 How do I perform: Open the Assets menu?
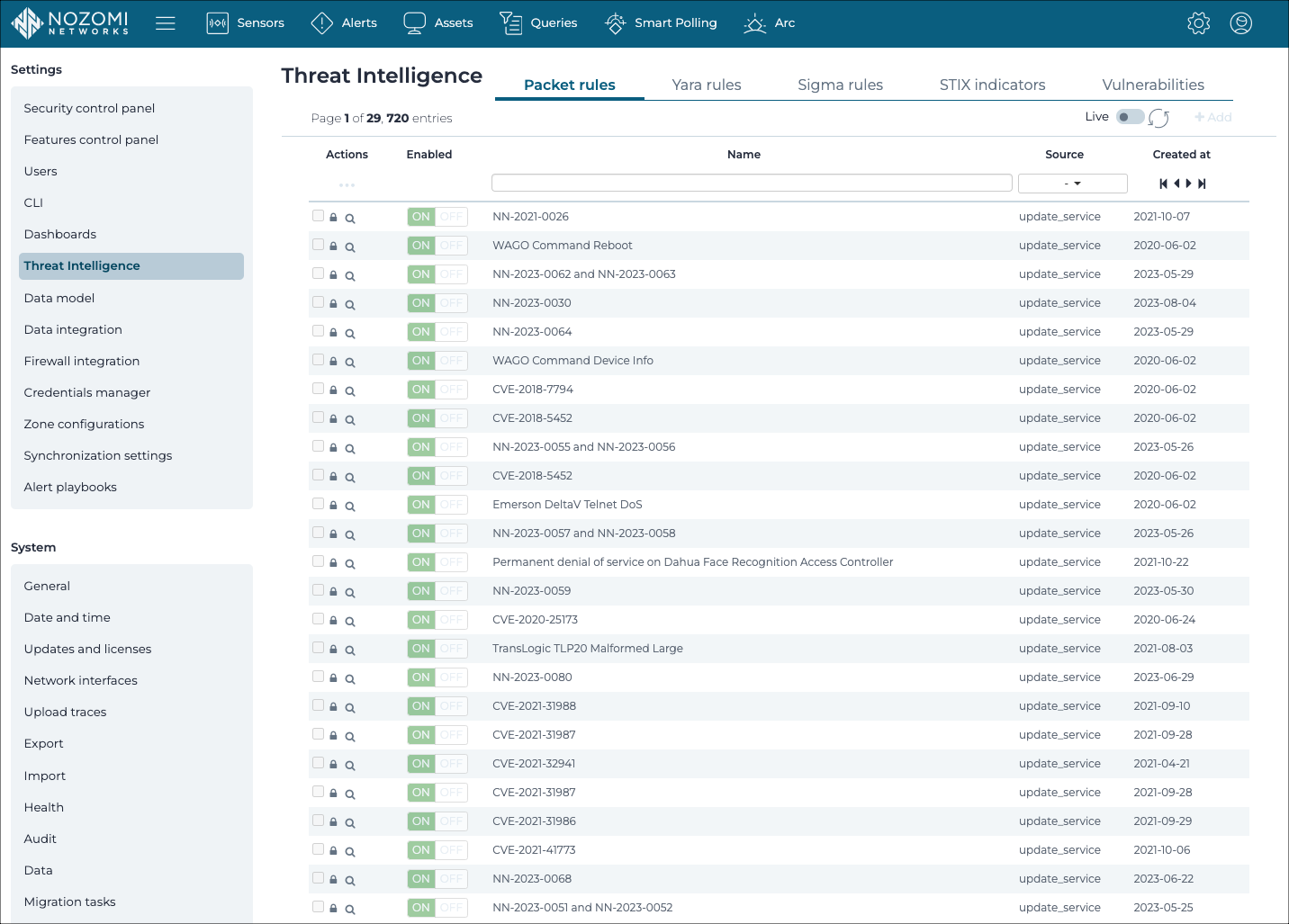point(438,23)
